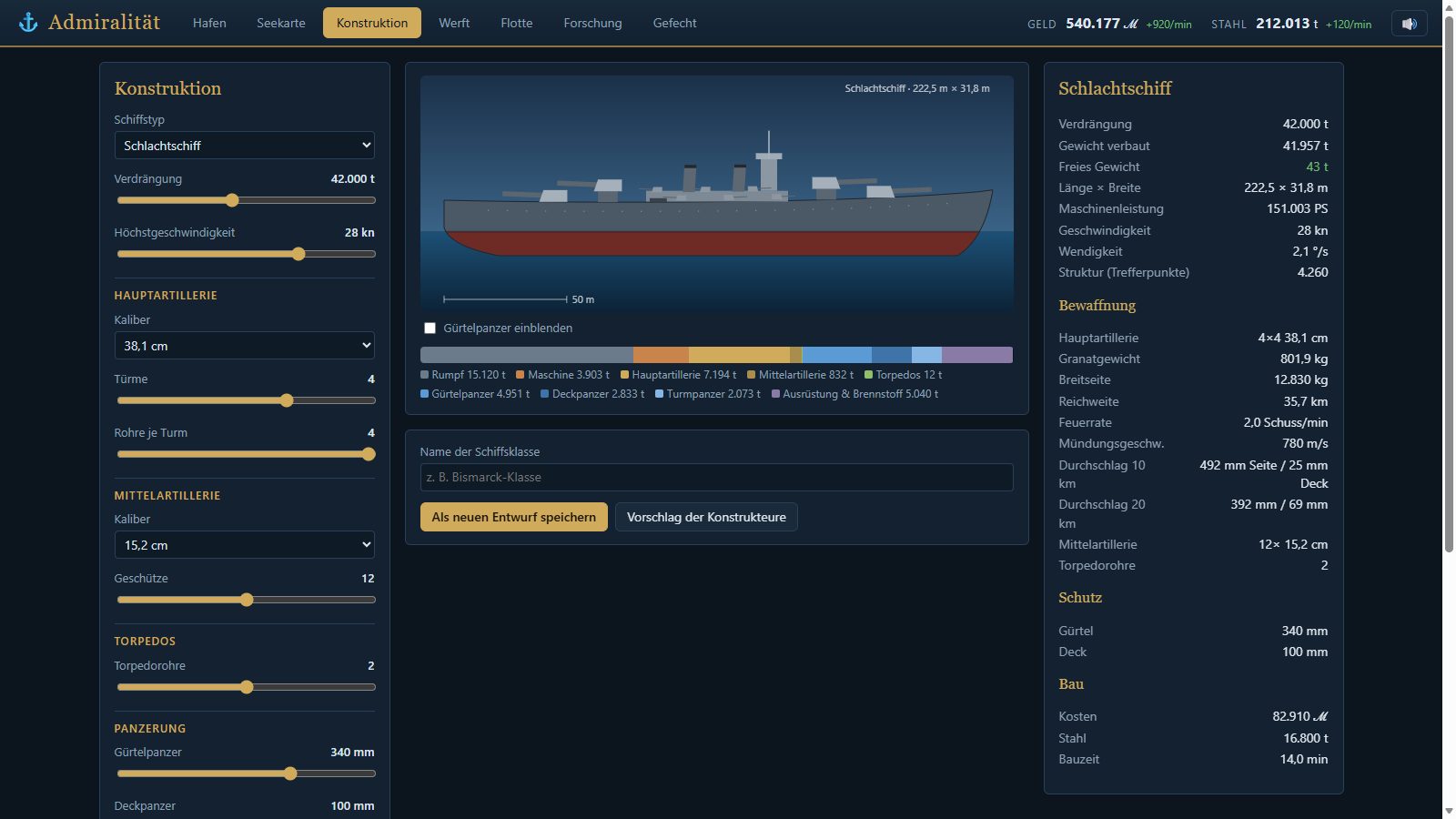The width and height of the screenshot is (1456, 819).
Task: Switch to the Seekarte tab
Action: 281,23
